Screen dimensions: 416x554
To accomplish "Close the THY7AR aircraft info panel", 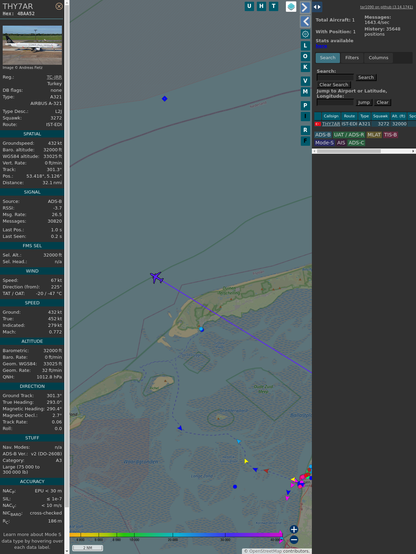I will pyautogui.click(x=59, y=6).
